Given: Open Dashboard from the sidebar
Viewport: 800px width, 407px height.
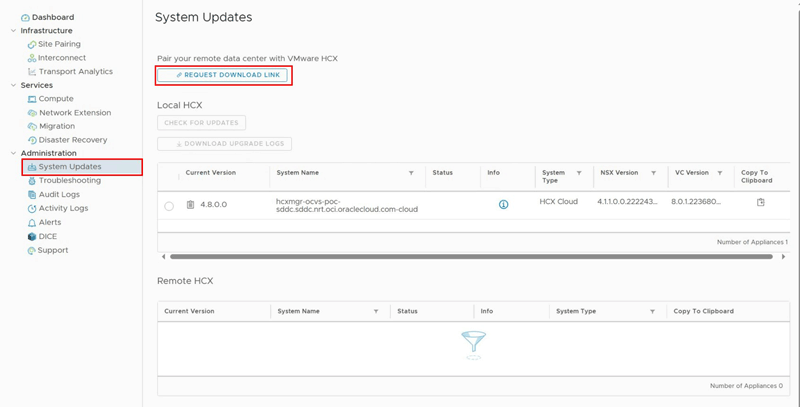Looking at the screenshot, I should tap(53, 17).
